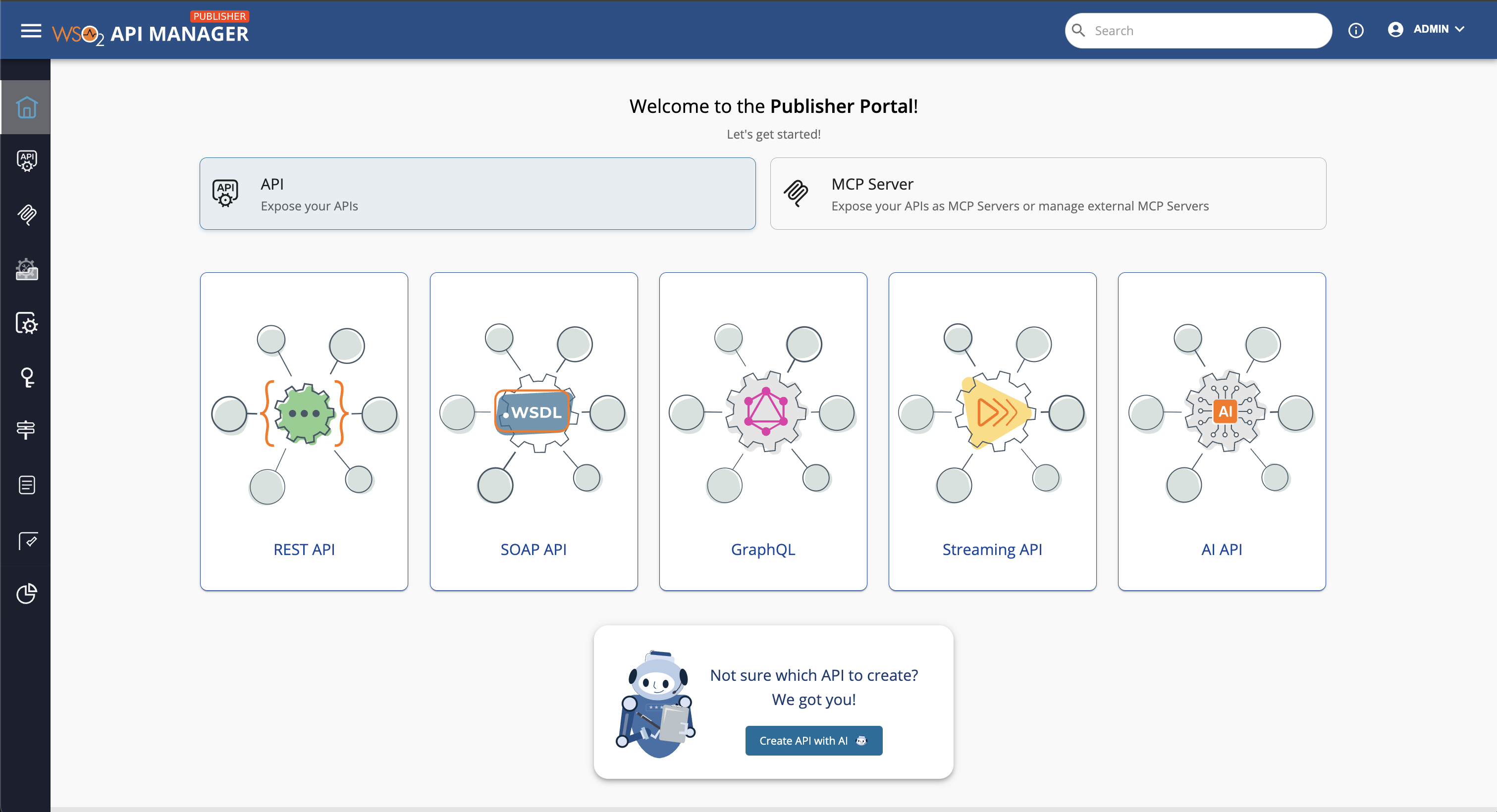Open the hamburger navigation menu
Image resolution: width=1497 pixels, height=812 pixels.
coord(31,31)
